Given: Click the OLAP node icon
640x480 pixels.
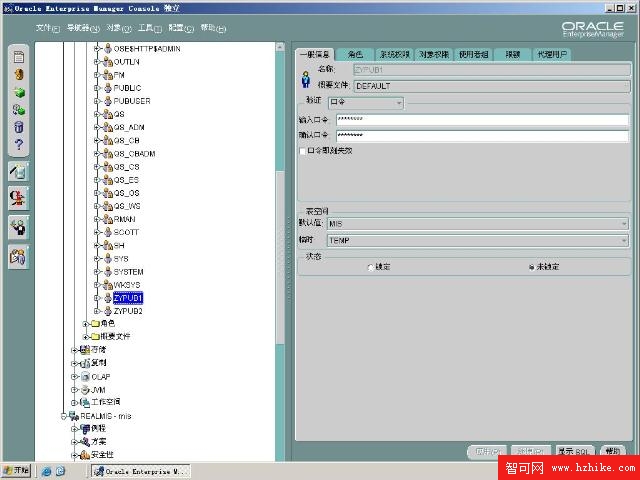Looking at the screenshot, I should coord(85,377).
